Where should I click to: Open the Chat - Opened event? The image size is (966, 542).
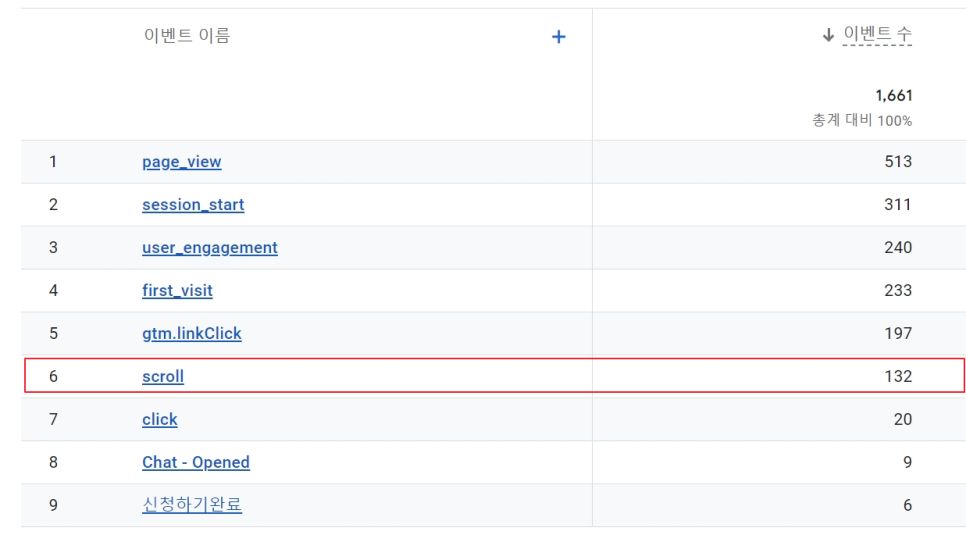pyautogui.click(x=196, y=462)
